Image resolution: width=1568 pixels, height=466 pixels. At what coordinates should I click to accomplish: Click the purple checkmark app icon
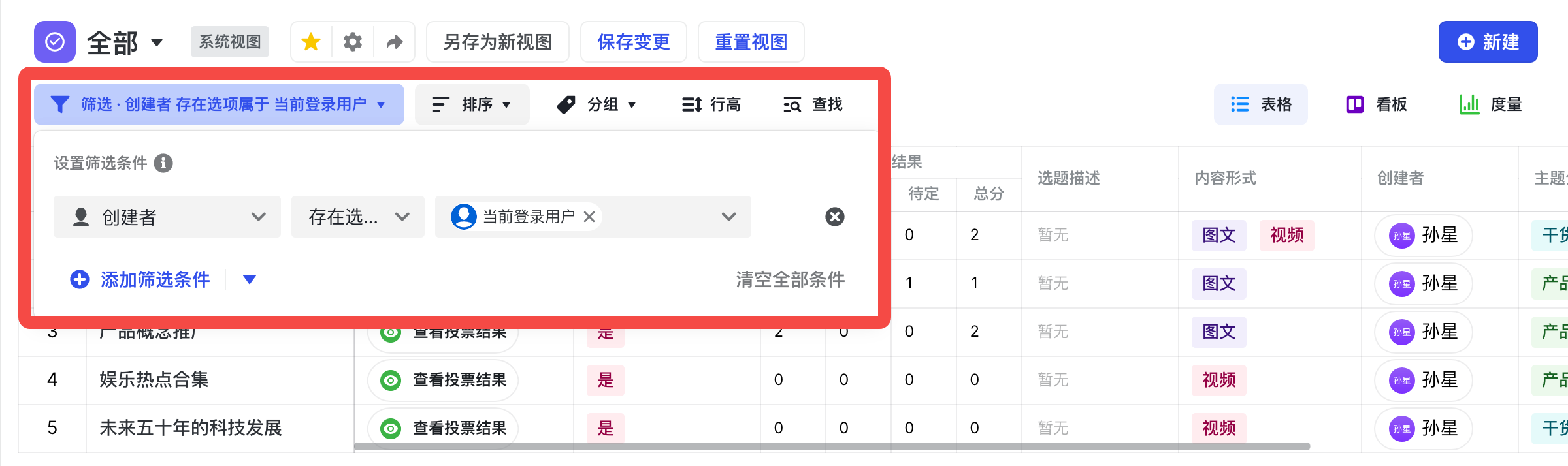(55, 42)
